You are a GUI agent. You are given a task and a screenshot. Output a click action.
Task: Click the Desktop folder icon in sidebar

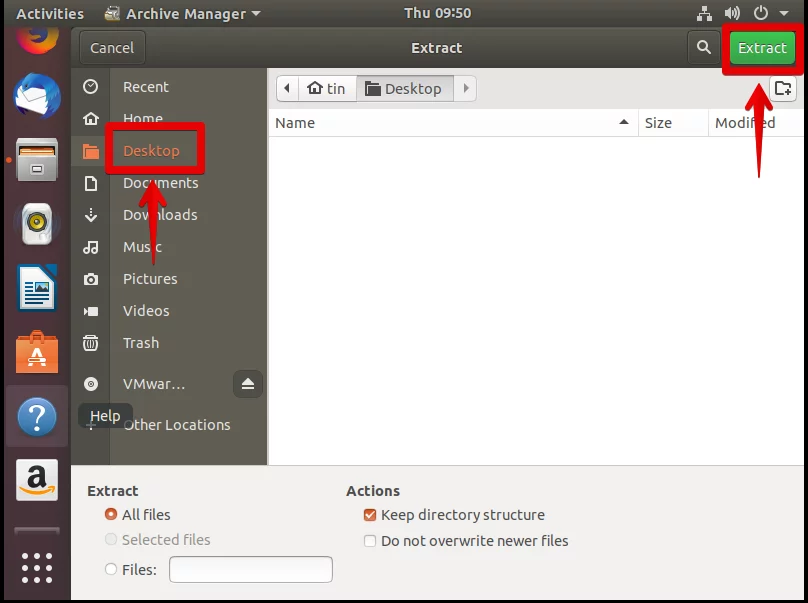[91, 151]
